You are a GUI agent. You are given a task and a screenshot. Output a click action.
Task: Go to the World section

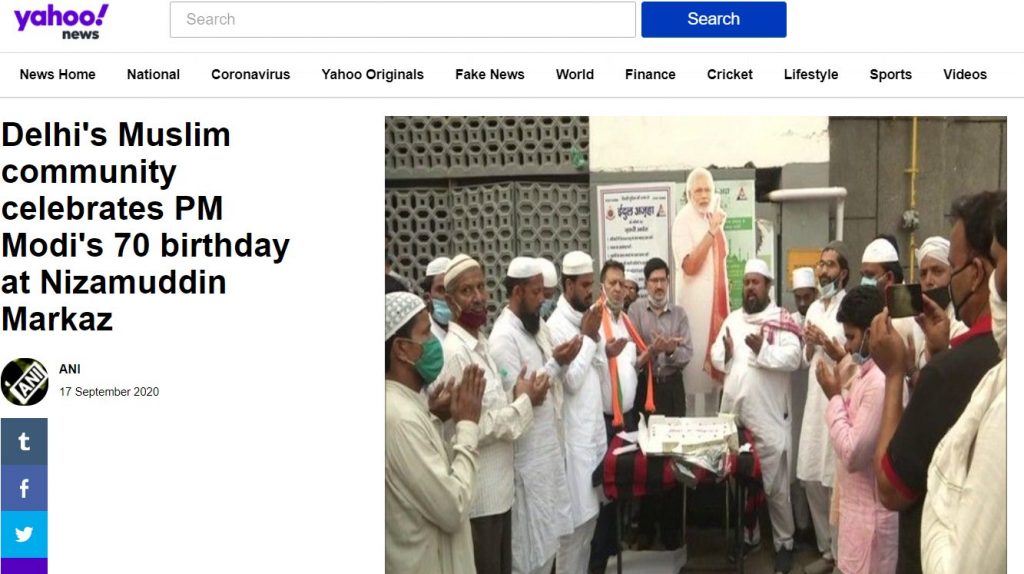click(x=575, y=74)
